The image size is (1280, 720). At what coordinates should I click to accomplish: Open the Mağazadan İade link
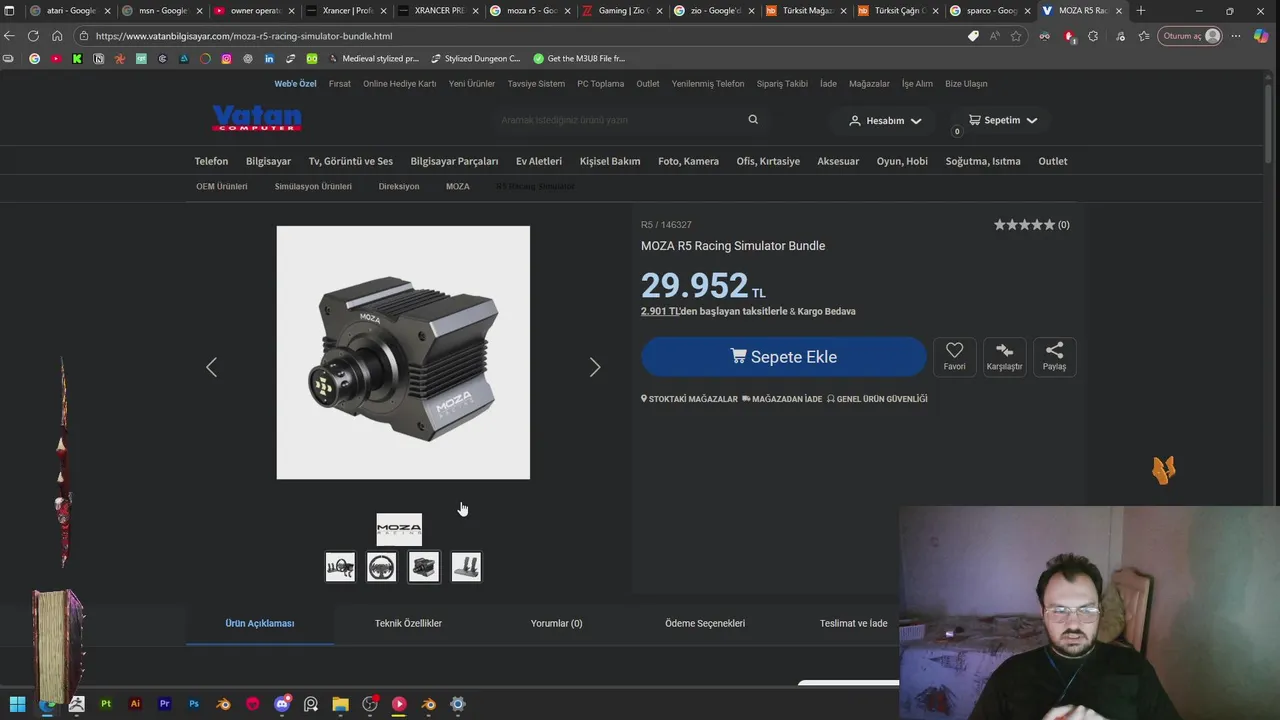[782, 399]
